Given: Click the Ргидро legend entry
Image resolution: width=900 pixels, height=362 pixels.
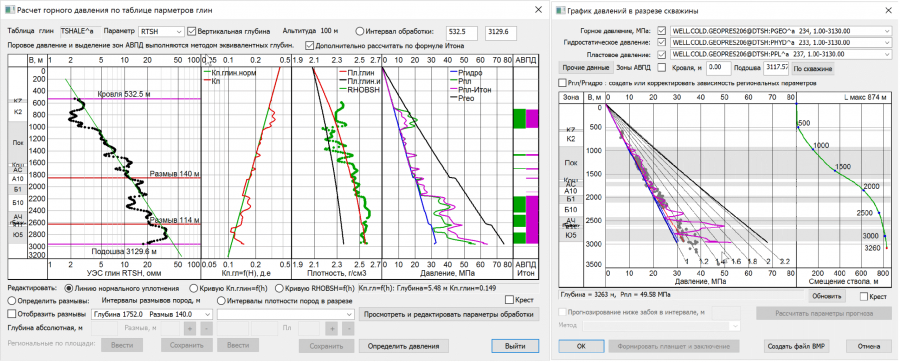Looking at the screenshot, I should pos(466,73).
